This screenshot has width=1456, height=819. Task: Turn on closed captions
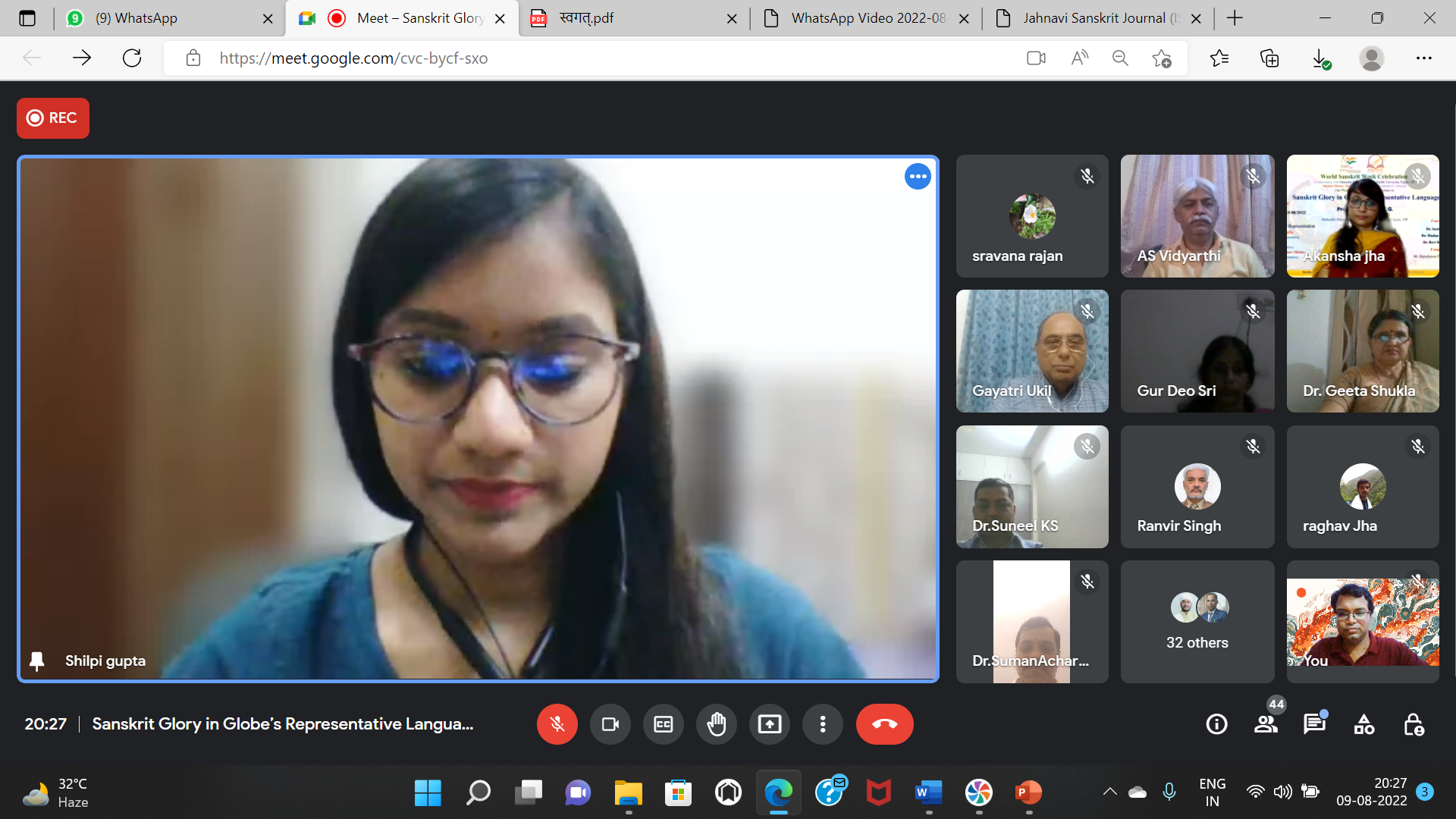(x=663, y=724)
